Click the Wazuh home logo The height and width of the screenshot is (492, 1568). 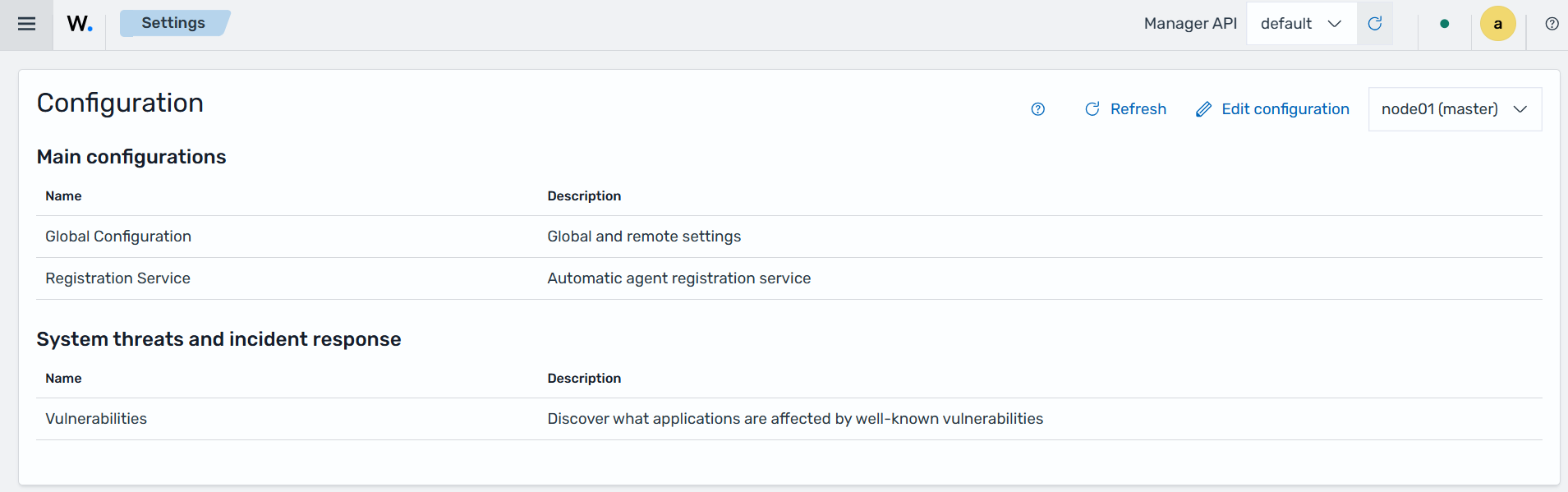pos(80,24)
